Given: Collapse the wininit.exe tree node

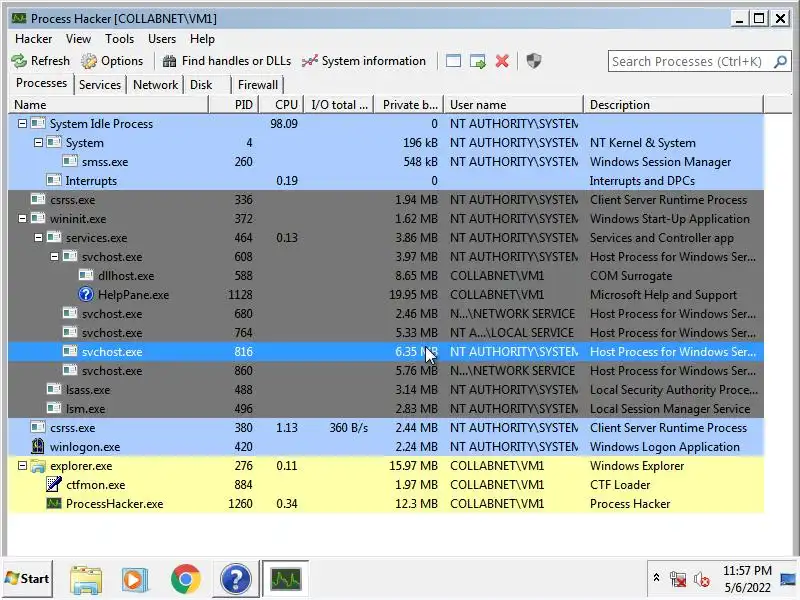Looking at the screenshot, I should point(22,219).
